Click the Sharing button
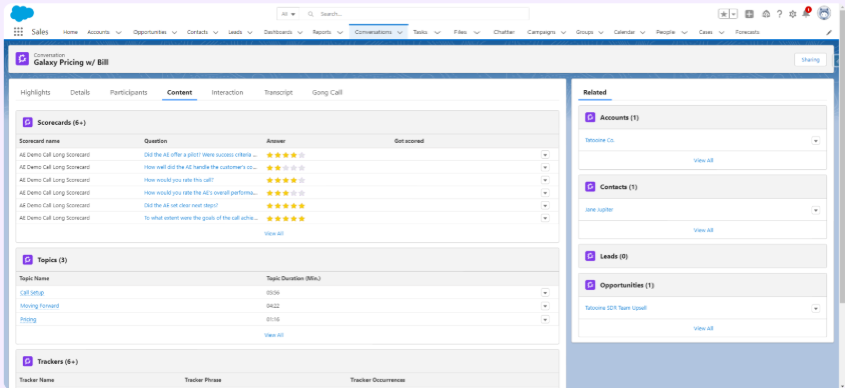 click(810, 60)
